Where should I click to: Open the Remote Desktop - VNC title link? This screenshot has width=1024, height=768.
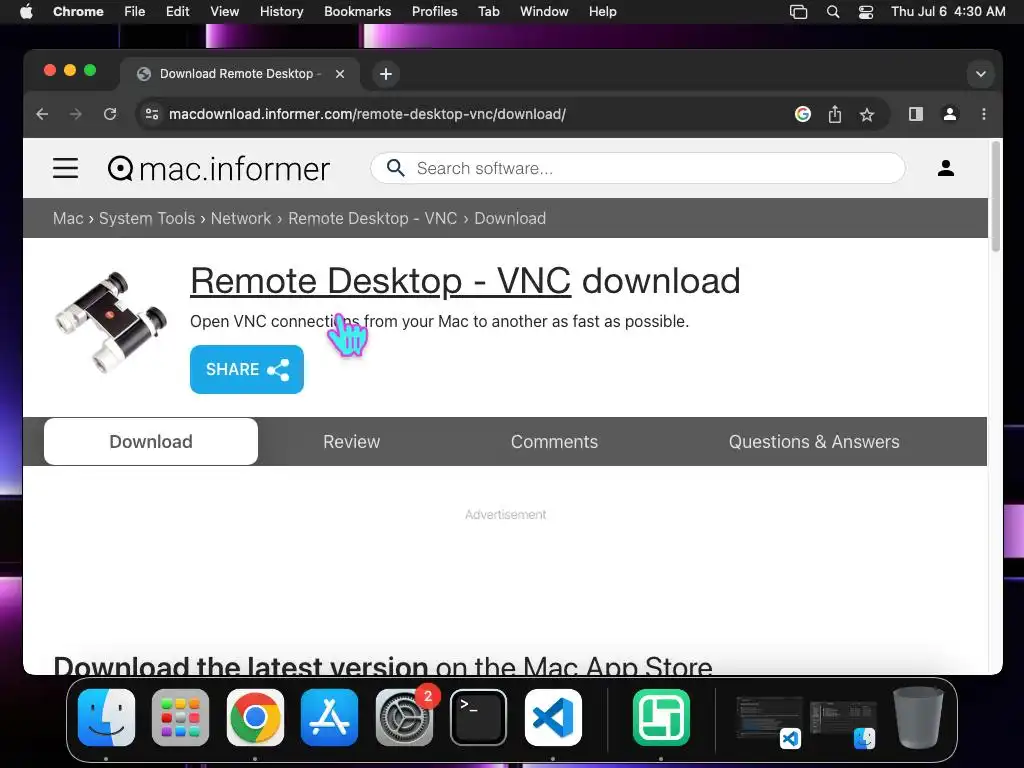381,281
